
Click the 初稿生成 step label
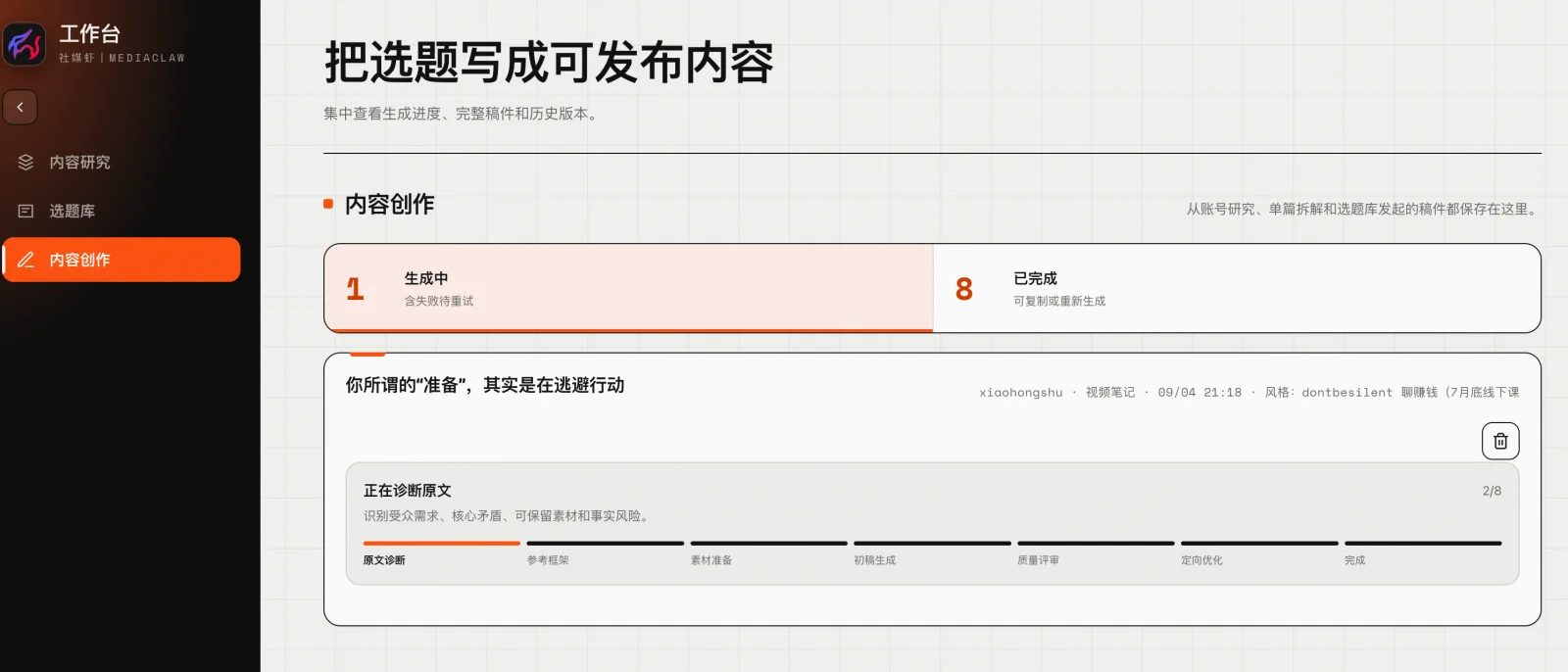tap(874, 560)
